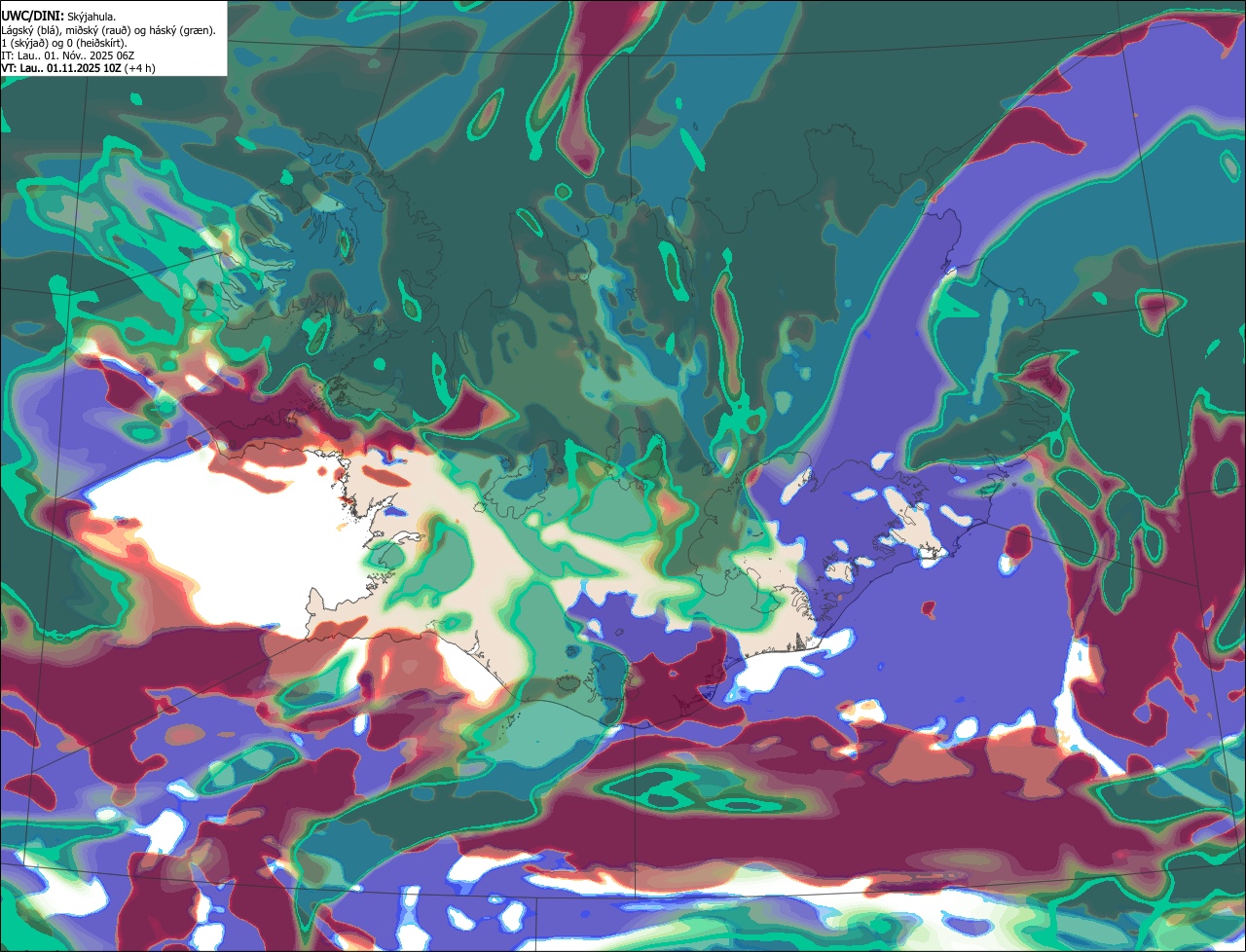Click the 'VT: Lau.. 01.11.2025 10Z (+4 h)' line
The height and width of the screenshot is (952, 1246).
[x=79, y=68]
